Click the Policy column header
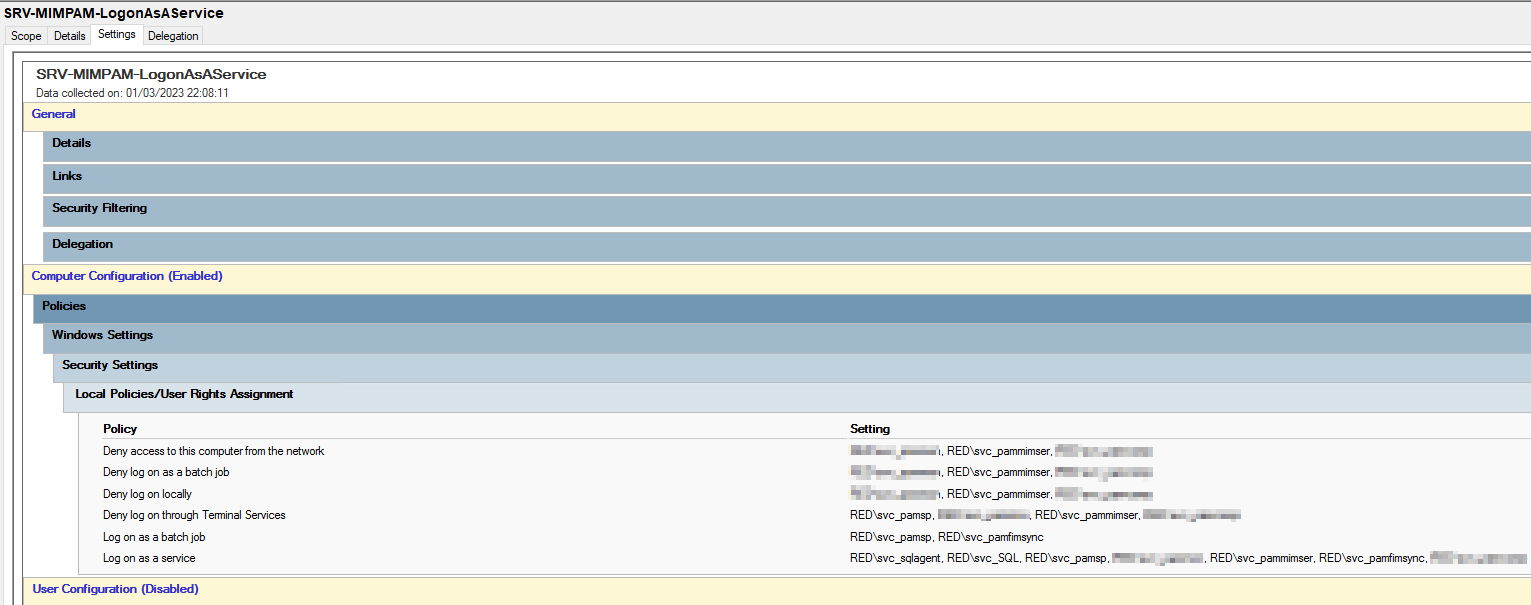 tap(120, 429)
